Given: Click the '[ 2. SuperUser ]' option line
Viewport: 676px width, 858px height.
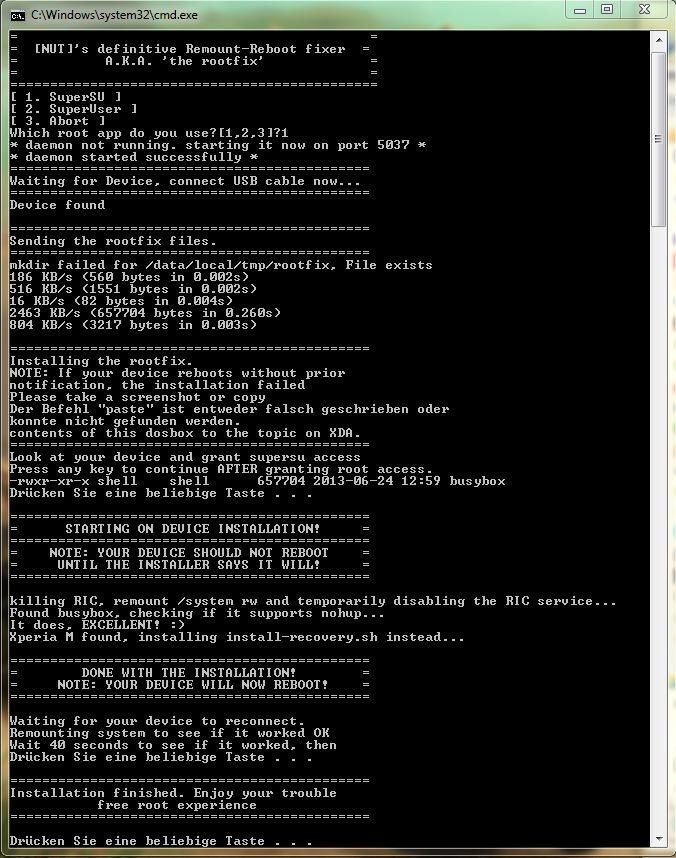Looking at the screenshot, I should click(74, 109).
